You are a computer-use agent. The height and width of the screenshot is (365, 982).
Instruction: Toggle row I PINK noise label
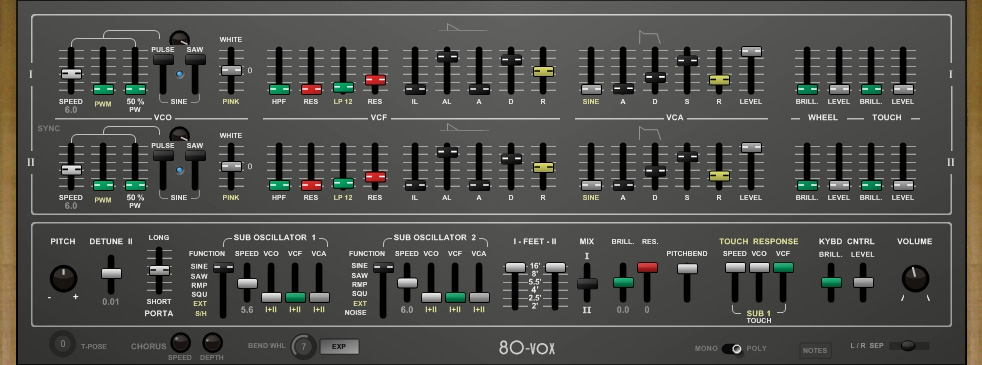click(230, 101)
